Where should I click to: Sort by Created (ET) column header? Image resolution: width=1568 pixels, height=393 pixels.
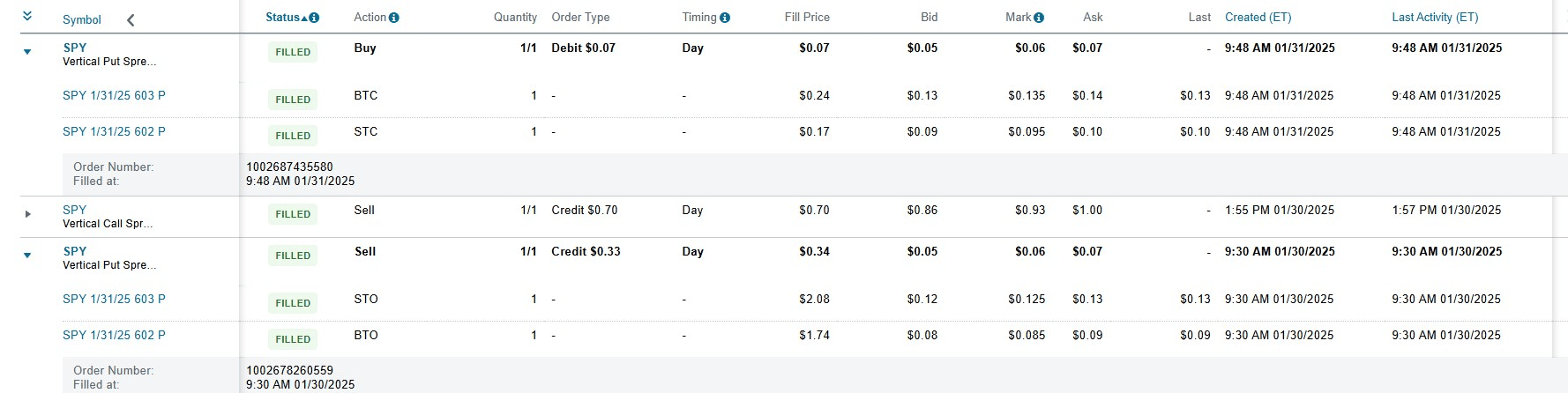click(1258, 18)
